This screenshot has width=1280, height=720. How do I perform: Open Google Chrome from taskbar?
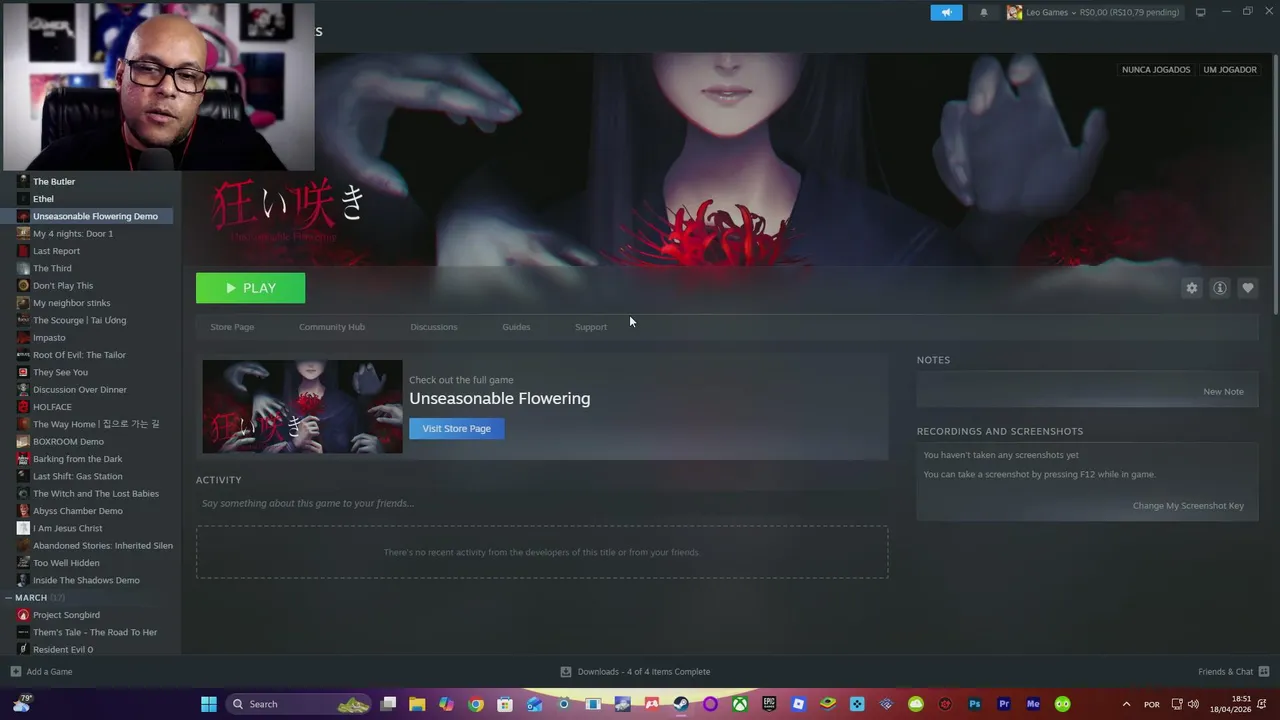(x=476, y=704)
